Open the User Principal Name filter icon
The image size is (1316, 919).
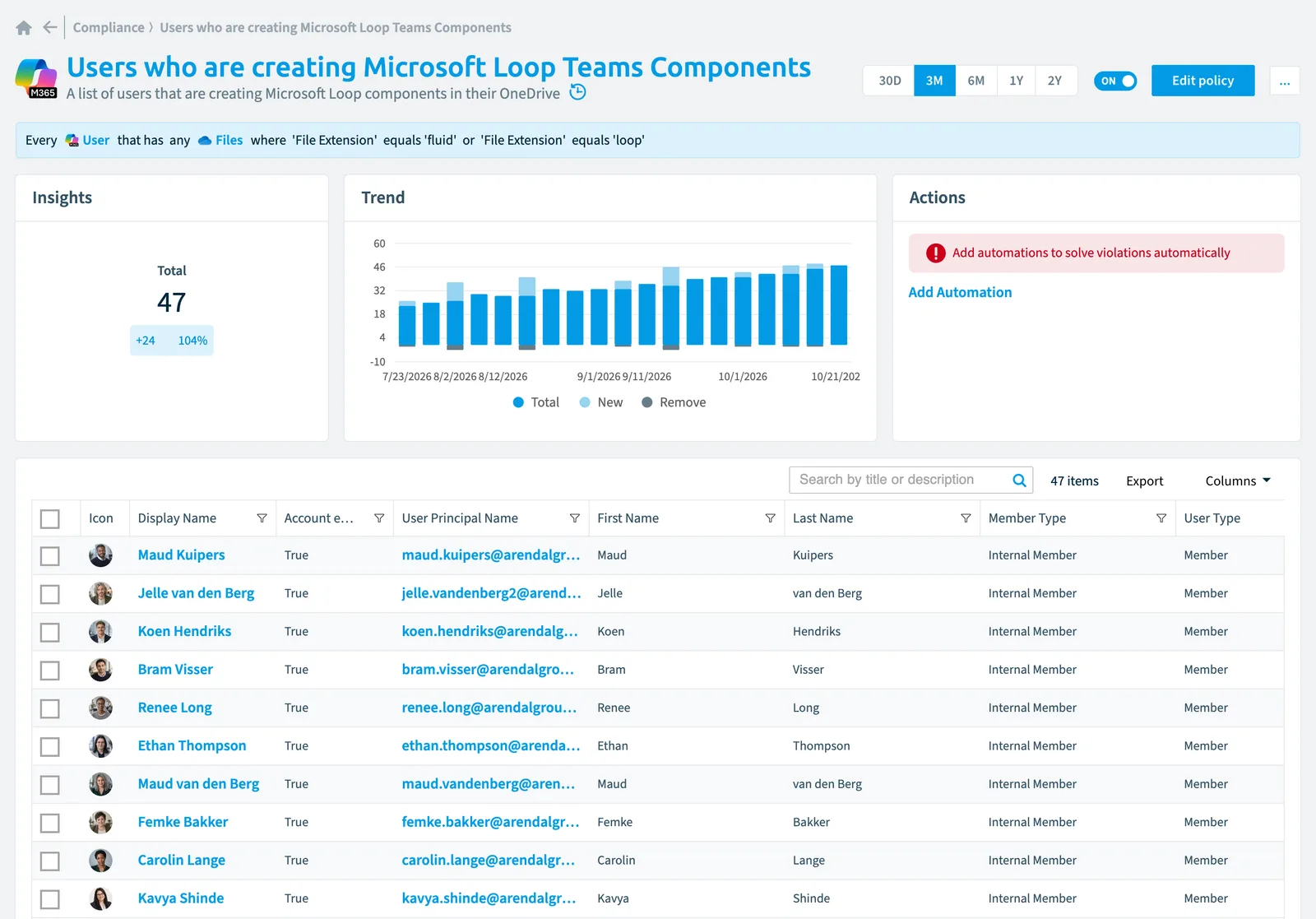point(575,518)
